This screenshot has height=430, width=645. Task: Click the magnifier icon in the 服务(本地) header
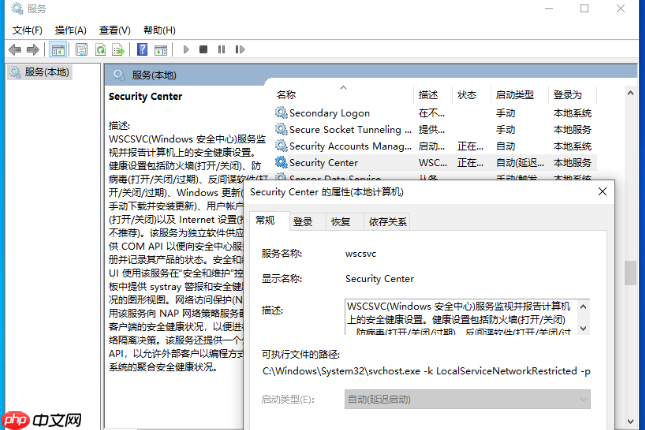[119, 75]
